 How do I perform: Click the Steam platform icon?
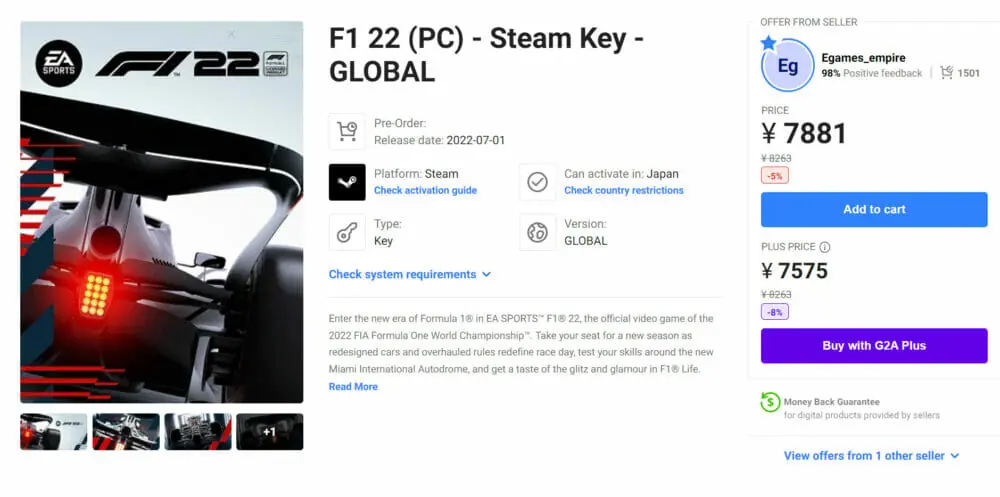pos(347,182)
